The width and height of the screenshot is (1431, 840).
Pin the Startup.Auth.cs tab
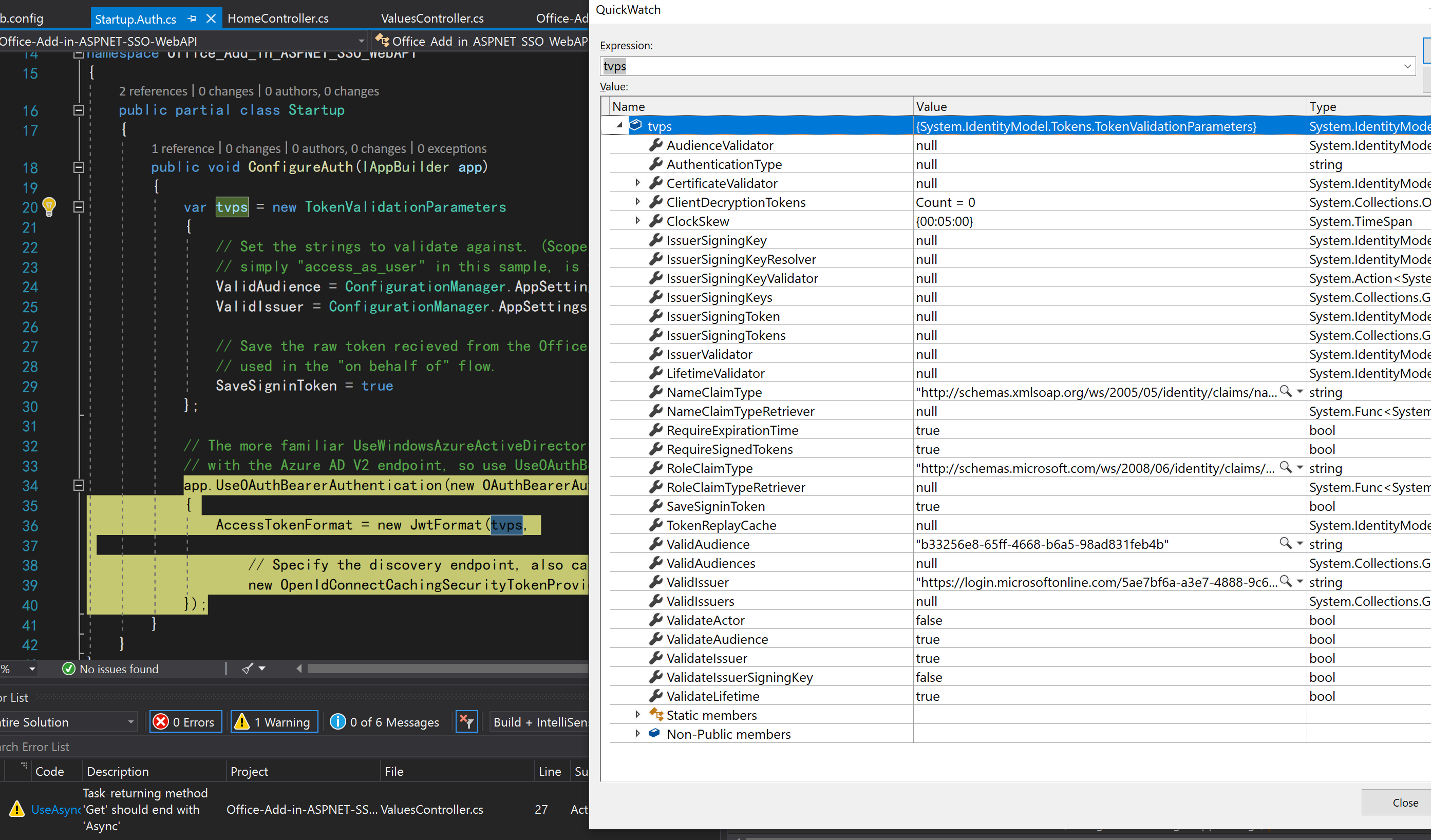coord(192,18)
